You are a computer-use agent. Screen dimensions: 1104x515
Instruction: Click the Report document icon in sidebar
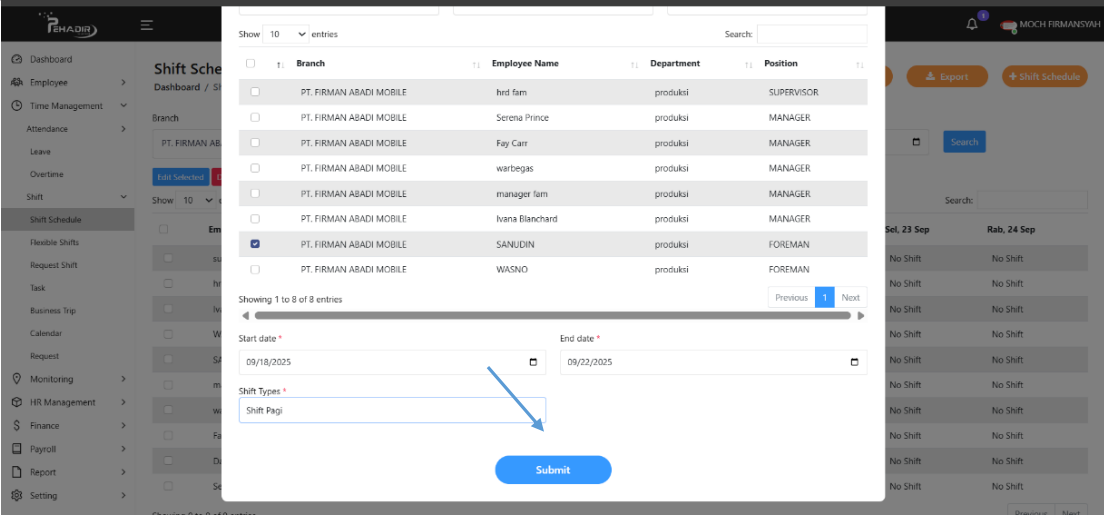pos(17,472)
